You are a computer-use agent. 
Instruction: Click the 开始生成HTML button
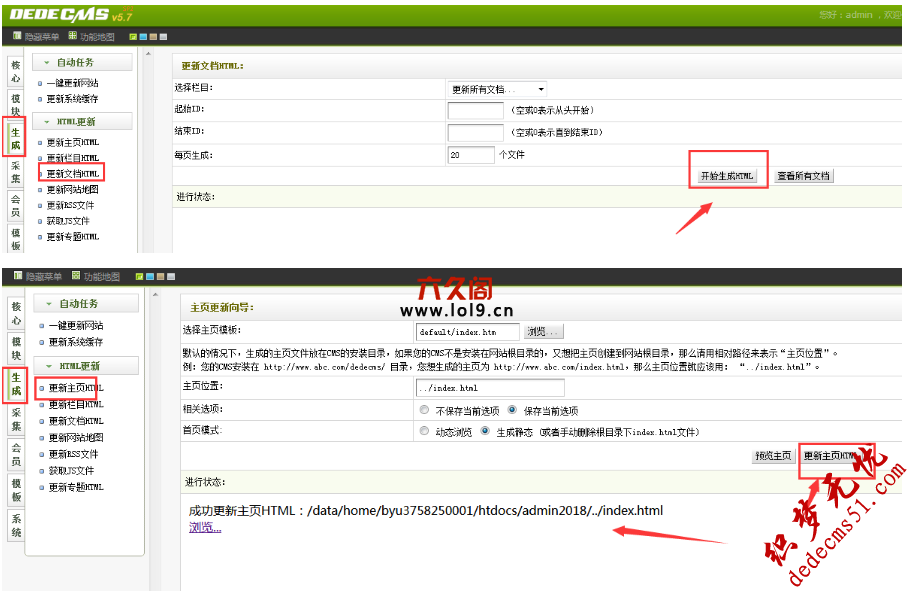tap(728, 175)
